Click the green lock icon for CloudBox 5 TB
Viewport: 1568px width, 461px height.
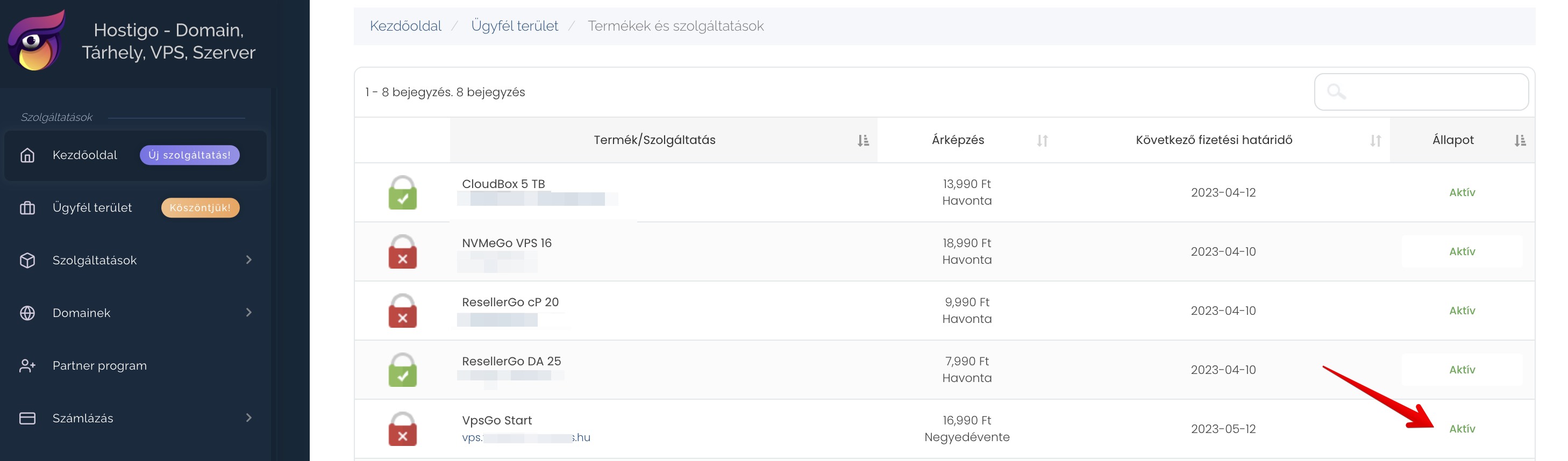click(402, 192)
